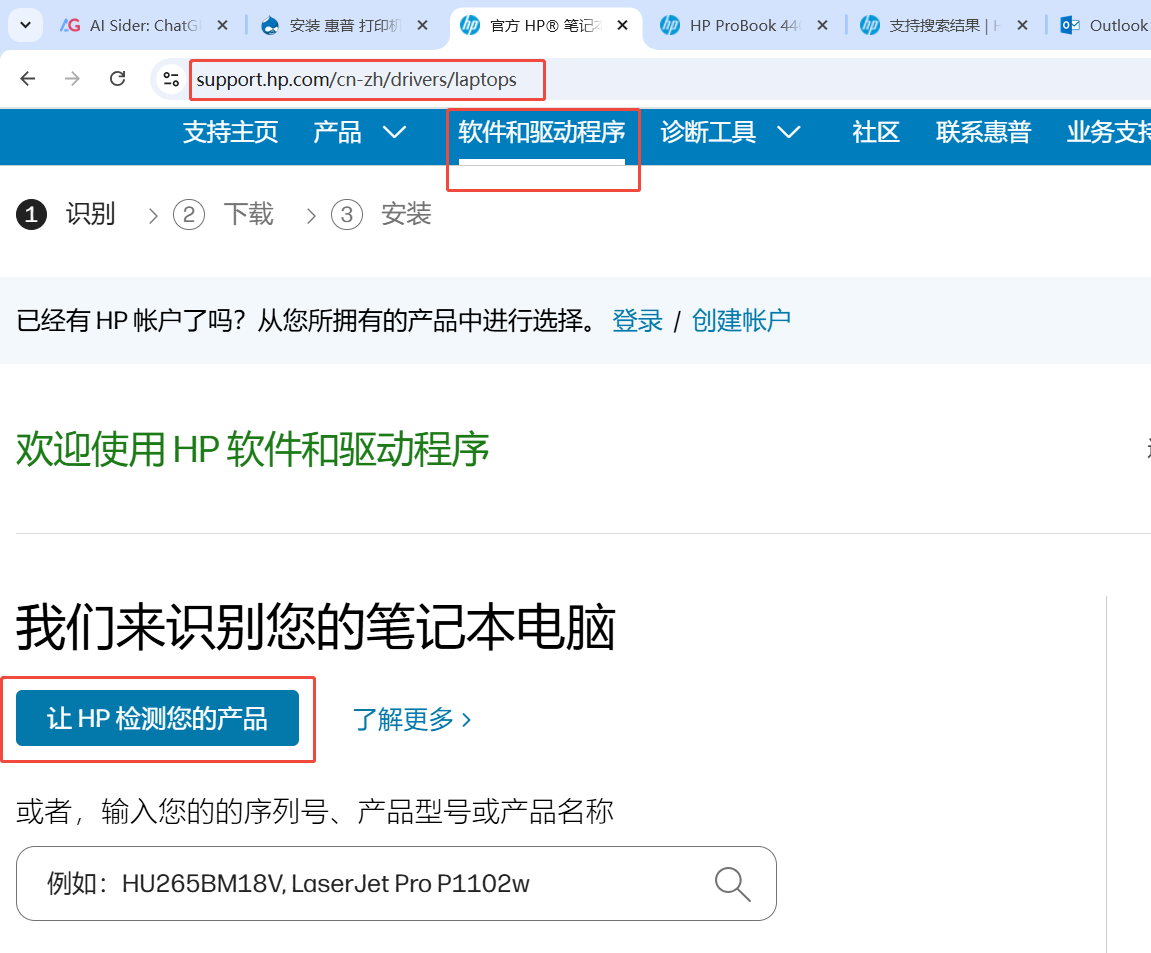Click the 下载 step label
The image size is (1151, 953).
(249, 214)
